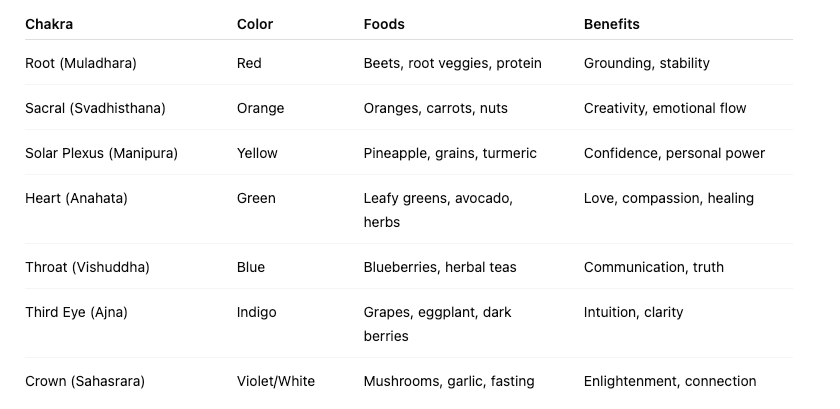Screen dimensions: 840x409
Task: Select the Throat (Vishuddha) cell
Action: pos(87,267)
